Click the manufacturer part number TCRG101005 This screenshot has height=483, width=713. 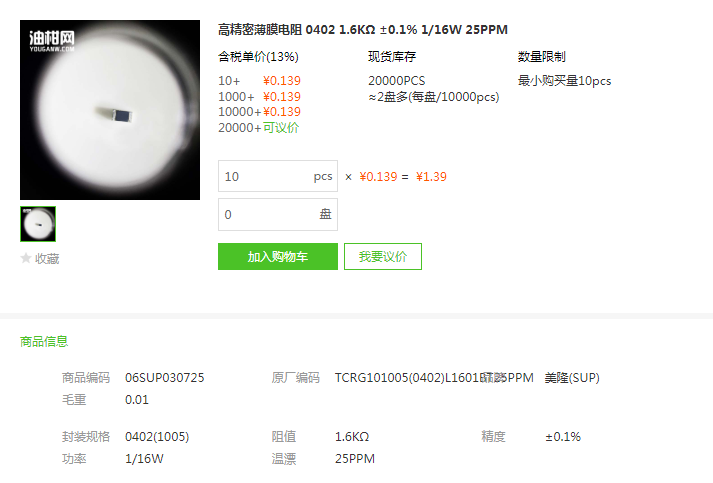pos(434,378)
